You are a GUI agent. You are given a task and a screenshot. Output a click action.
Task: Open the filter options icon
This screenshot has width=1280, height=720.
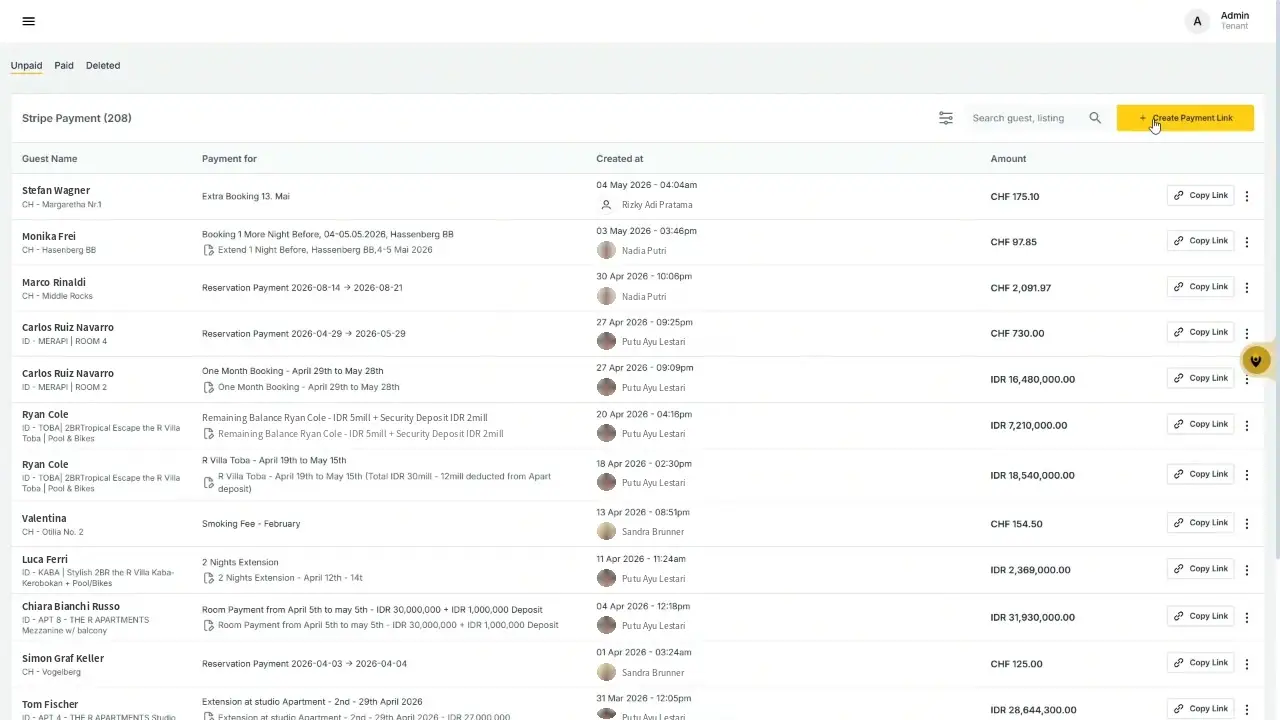point(946,118)
